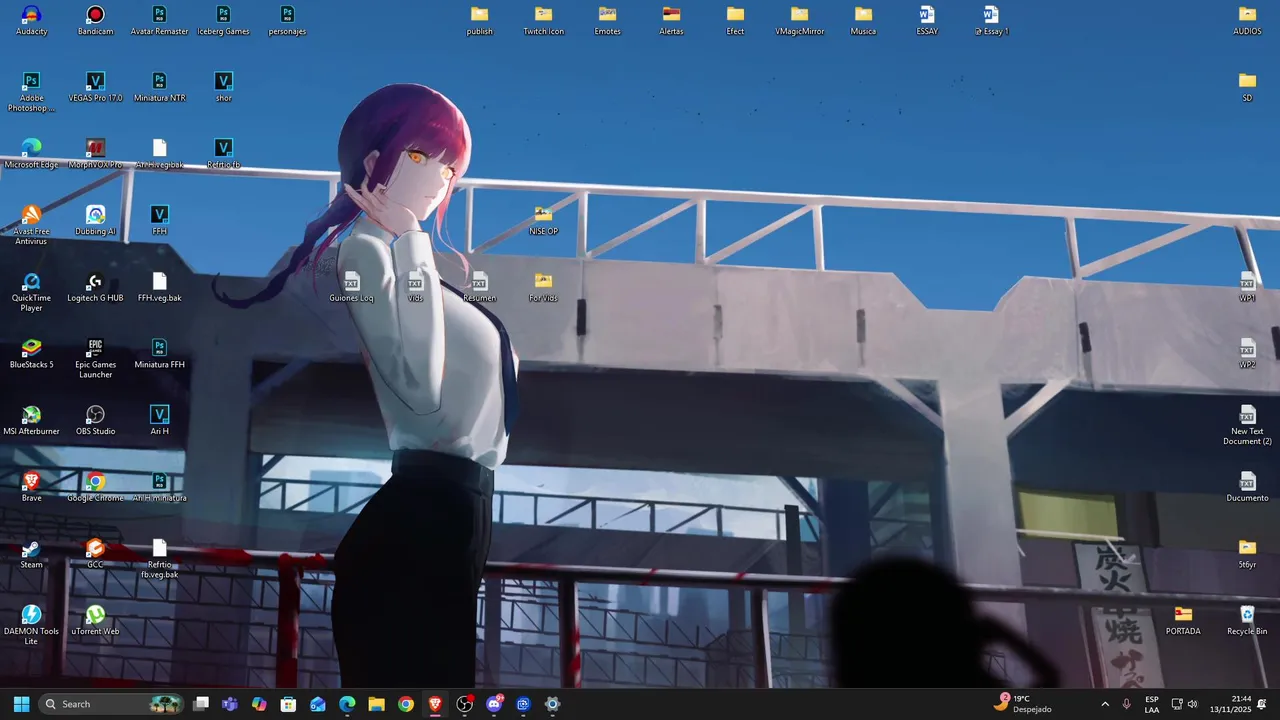Select New Text Document (2) file

(1247, 426)
